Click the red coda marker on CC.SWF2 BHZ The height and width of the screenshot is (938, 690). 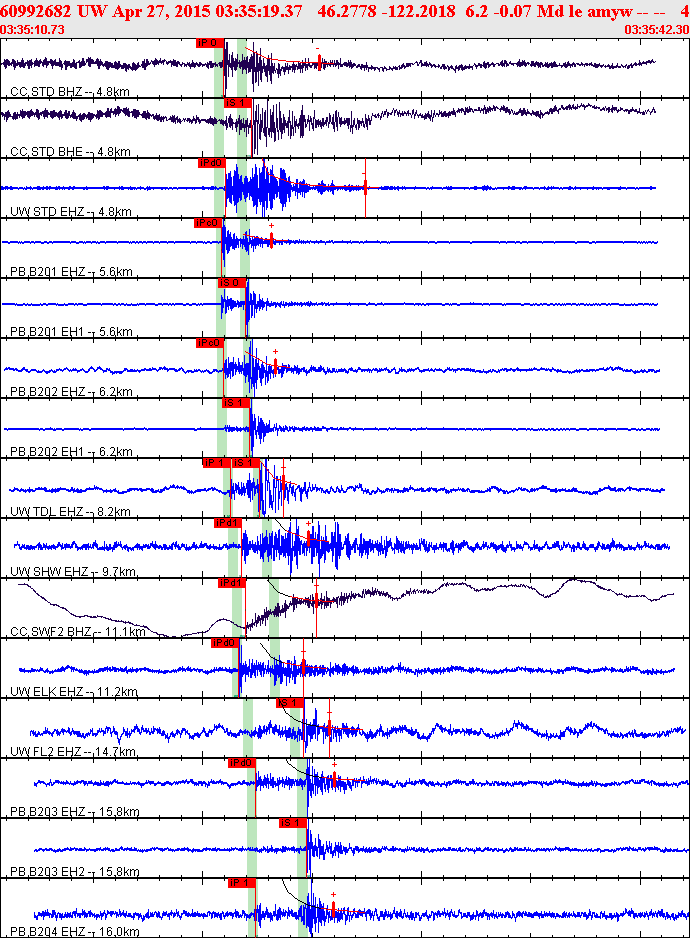pyautogui.click(x=316, y=600)
